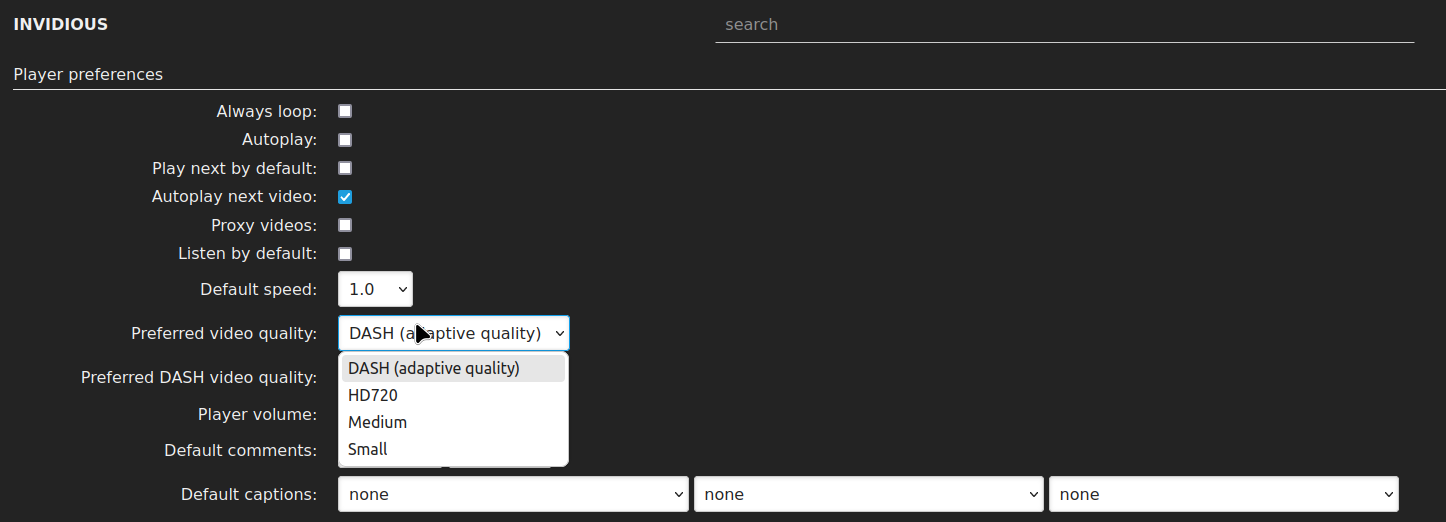Check Play next by default

pos(345,168)
